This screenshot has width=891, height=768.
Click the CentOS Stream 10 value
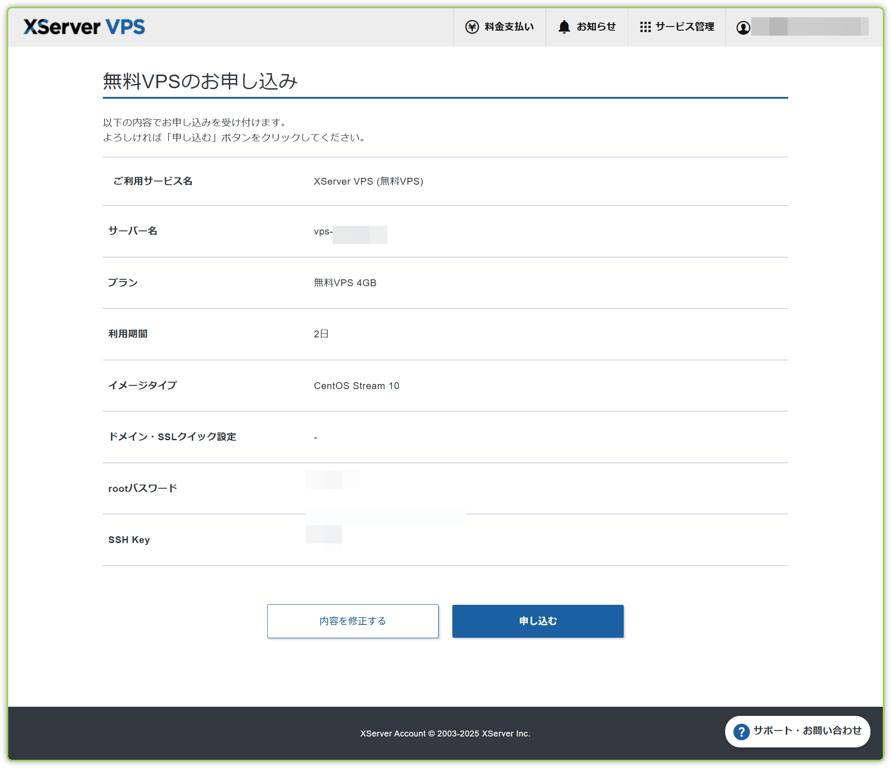coord(356,386)
